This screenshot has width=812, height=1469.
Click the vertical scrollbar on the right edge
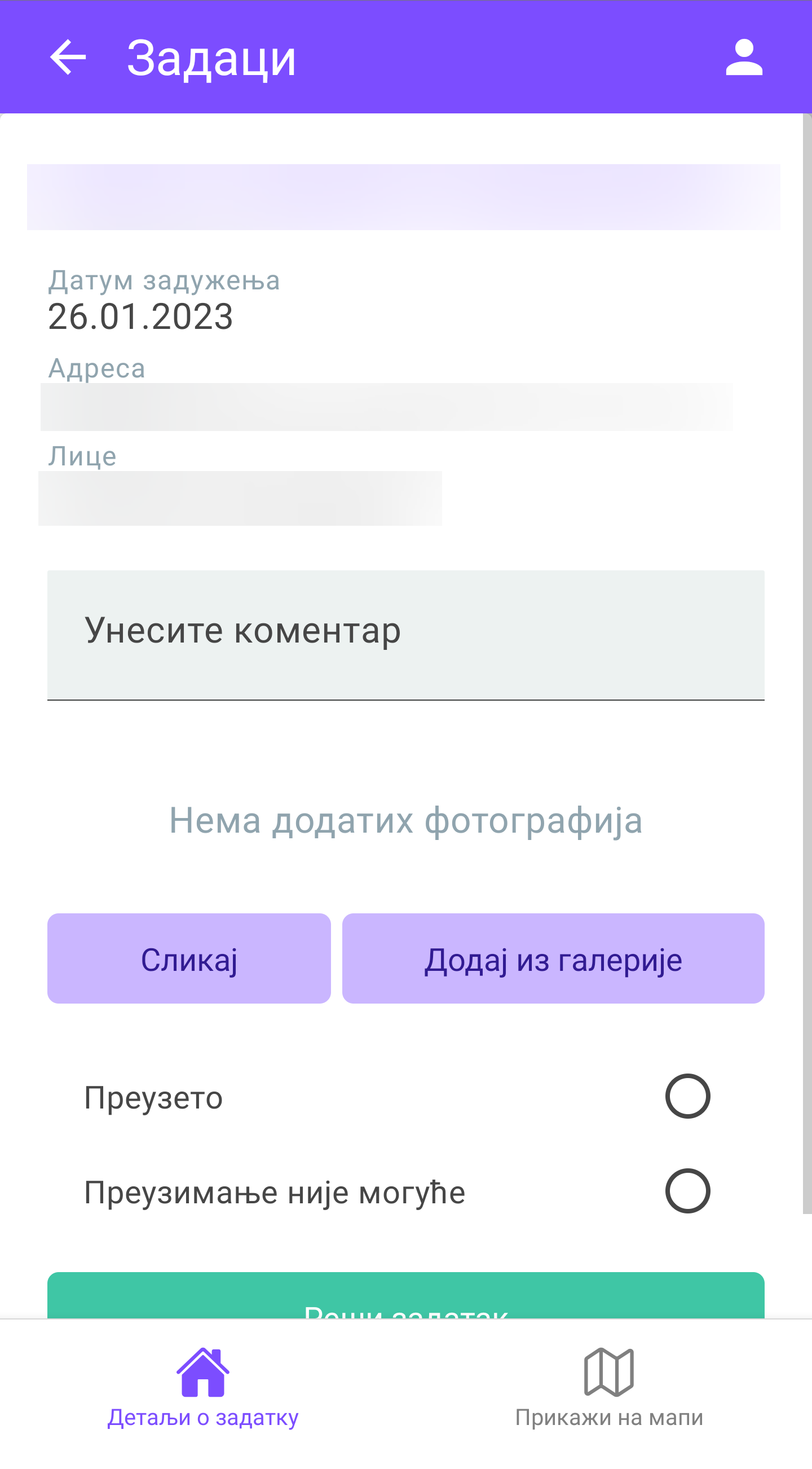coord(807,662)
